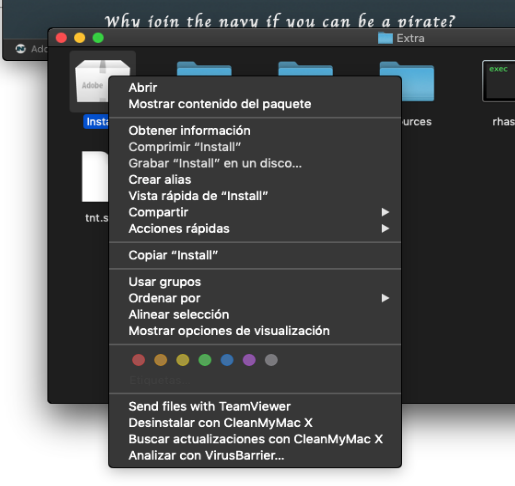Apply the green tag color

pyautogui.click(x=205, y=360)
